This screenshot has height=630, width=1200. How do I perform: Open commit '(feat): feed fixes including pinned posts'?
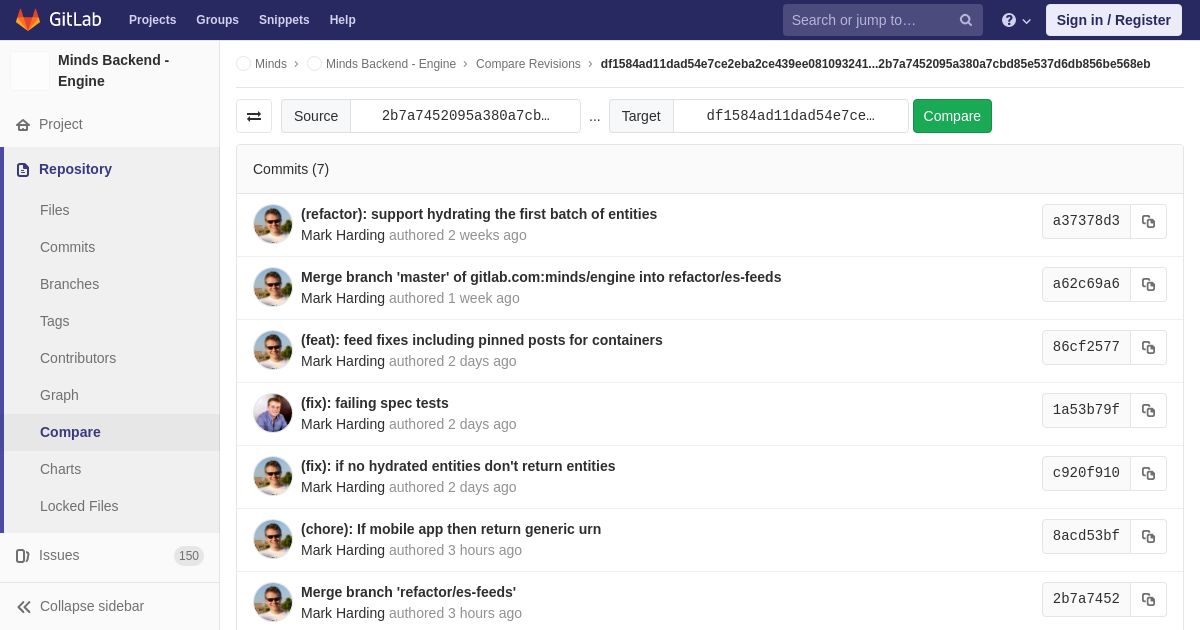[482, 340]
